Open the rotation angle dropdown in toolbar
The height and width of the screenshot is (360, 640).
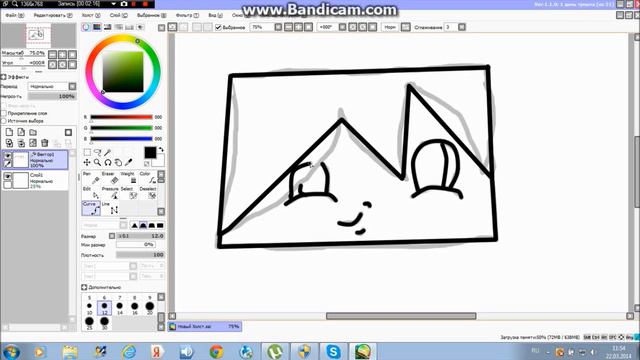point(342,27)
